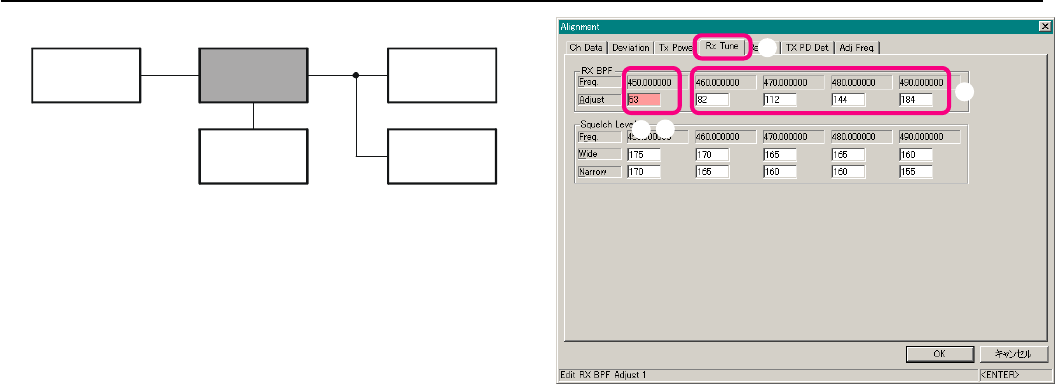Open the Deviation tab
The width and height of the screenshot is (1055, 384).
(x=630, y=48)
